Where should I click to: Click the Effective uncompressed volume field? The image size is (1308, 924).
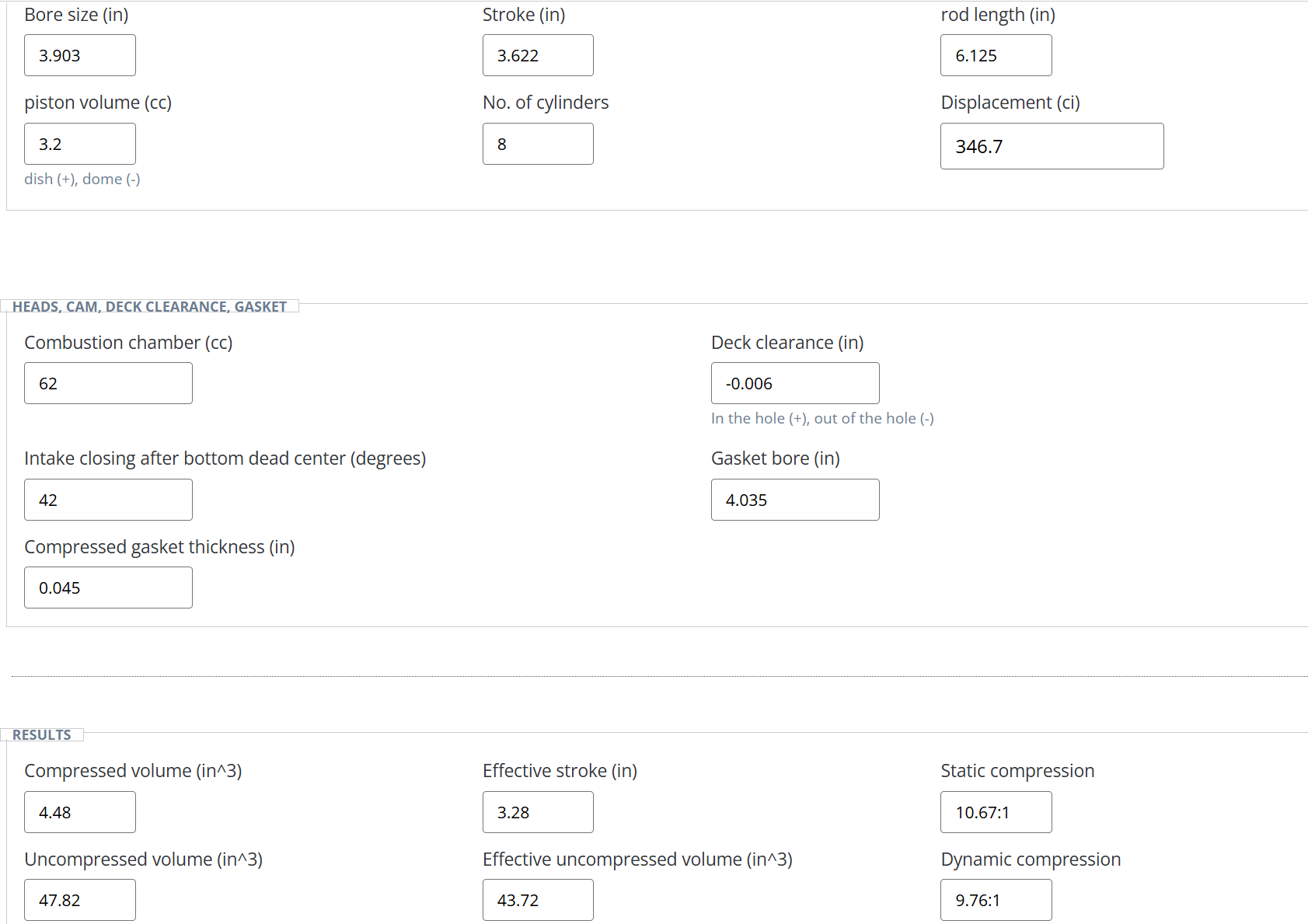point(537,900)
